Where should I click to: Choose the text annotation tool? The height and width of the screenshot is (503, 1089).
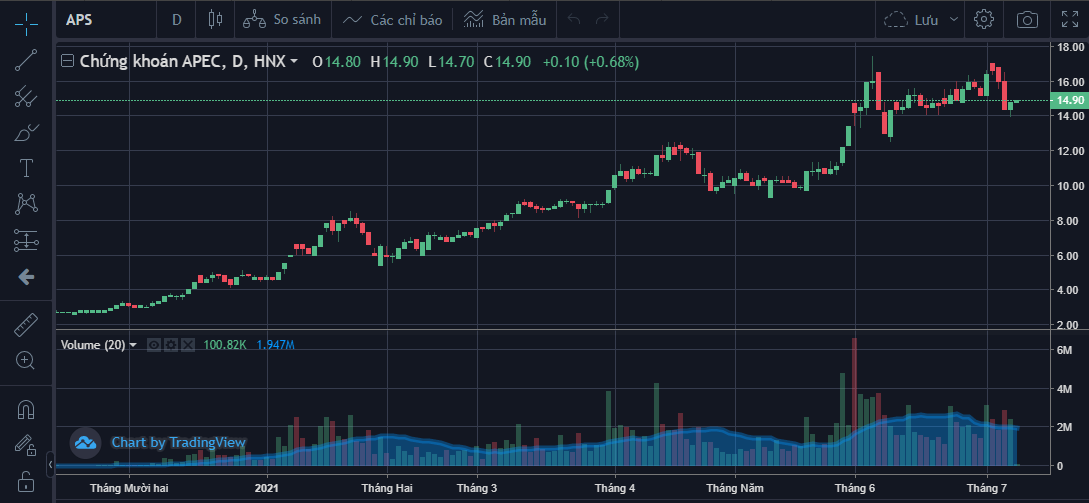click(x=26, y=167)
